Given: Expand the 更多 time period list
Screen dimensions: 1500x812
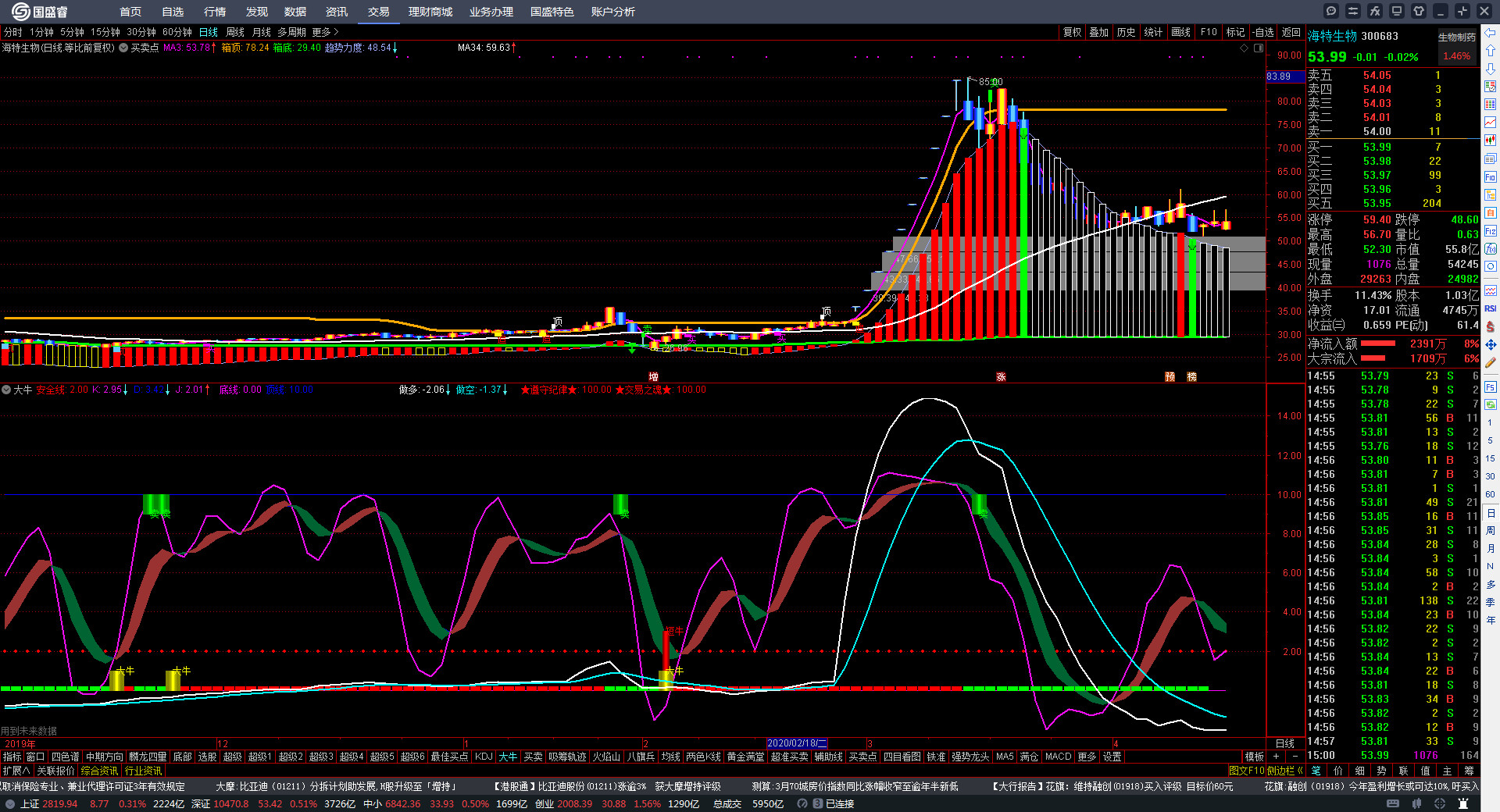Looking at the screenshot, I should [325, 32].
